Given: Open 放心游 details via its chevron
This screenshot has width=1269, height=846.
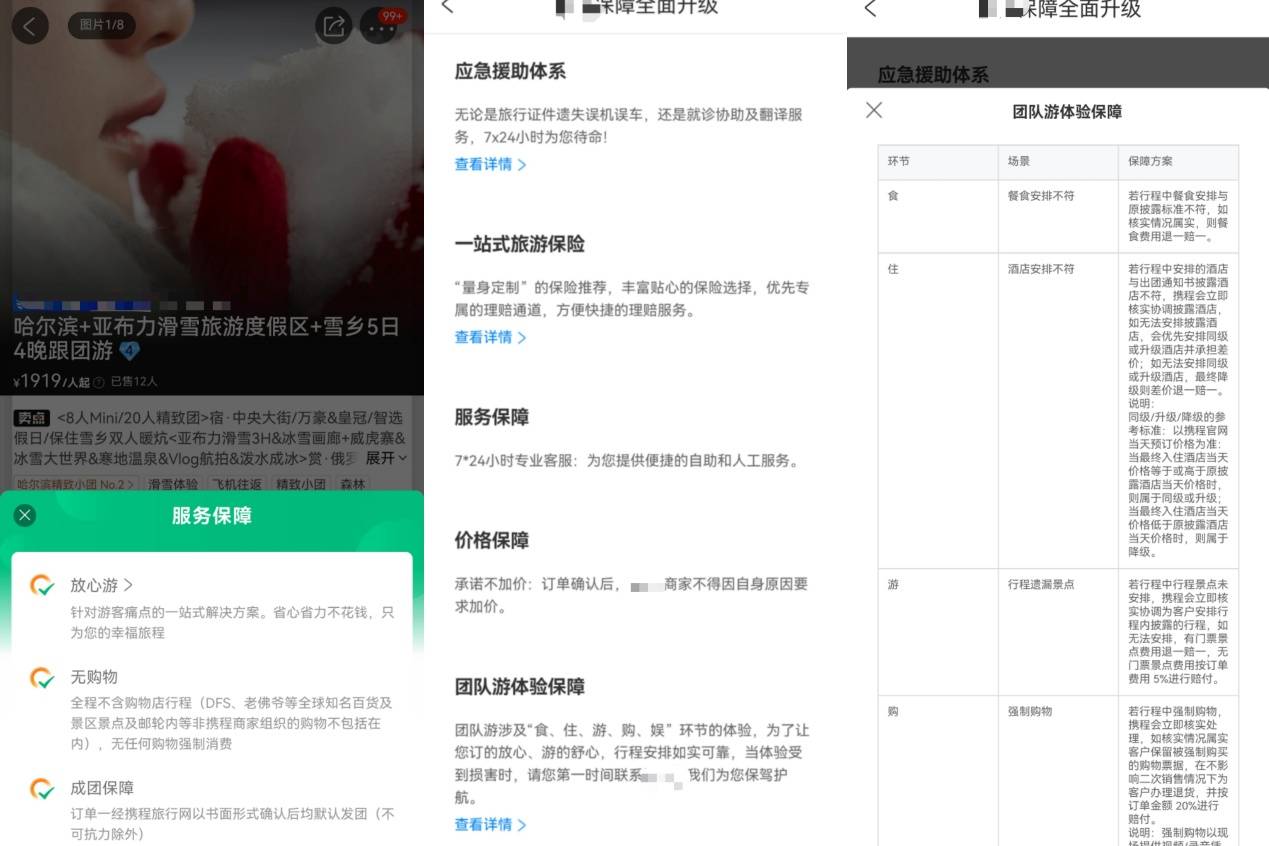Looking at the screenshot, I should pyautogui.click(x=128, y=585).
